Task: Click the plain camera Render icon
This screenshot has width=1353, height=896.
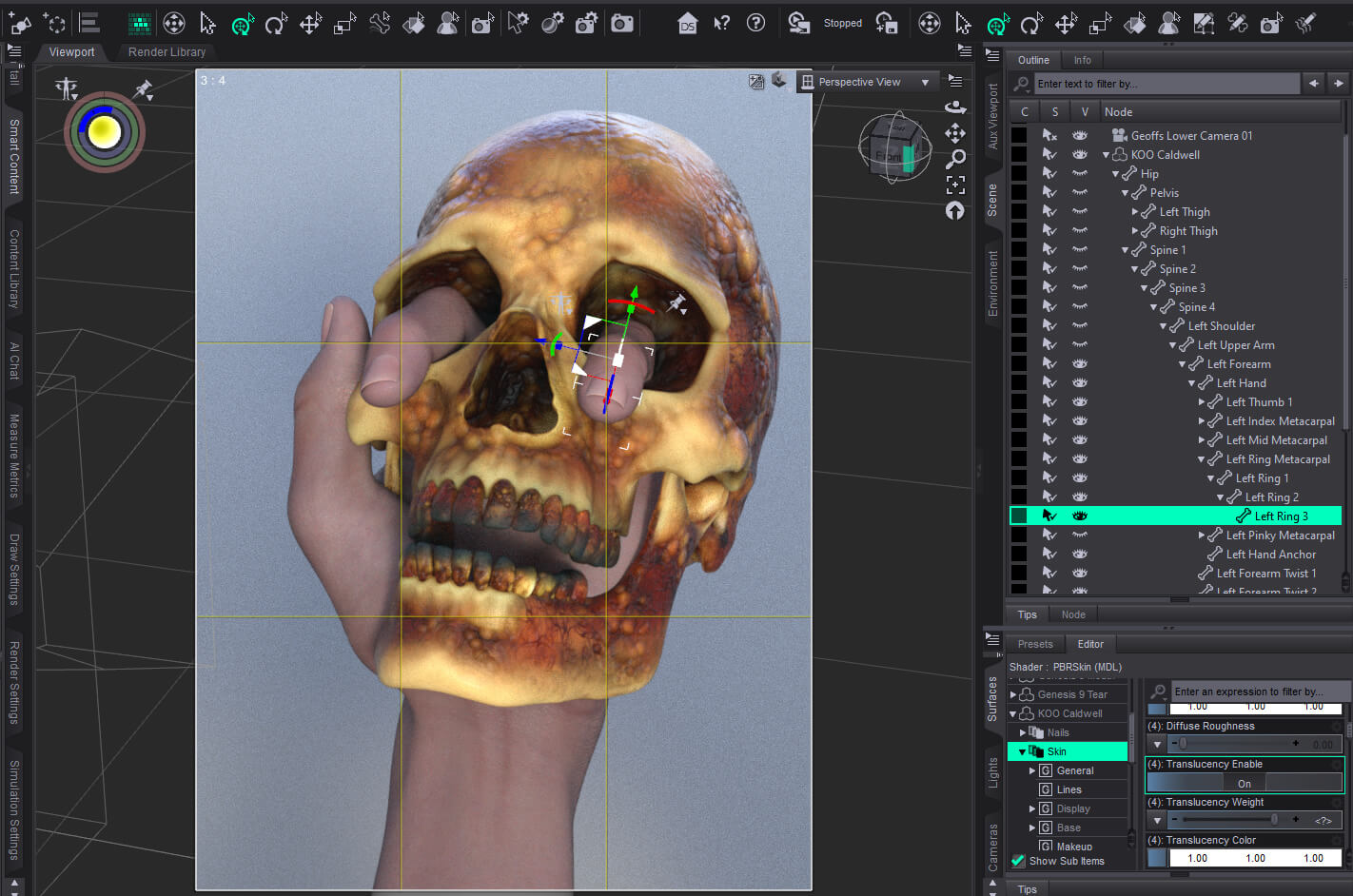Action: (x=622, y=24)
